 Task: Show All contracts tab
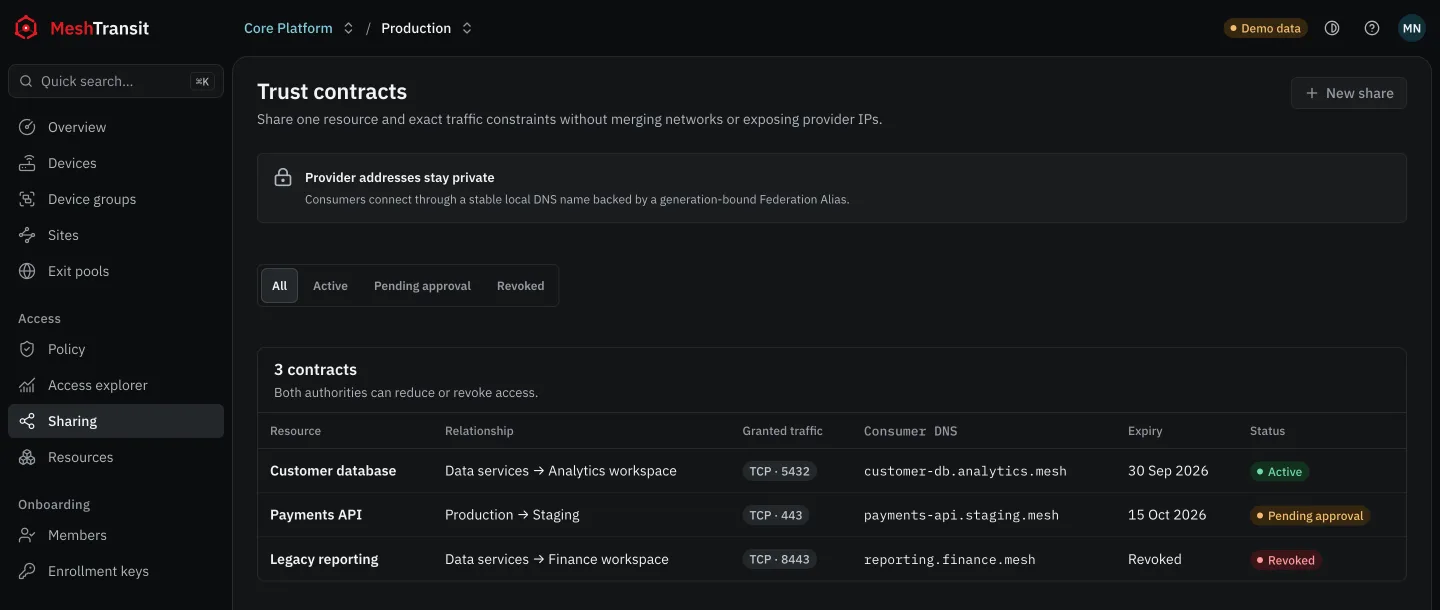[279, 286]
